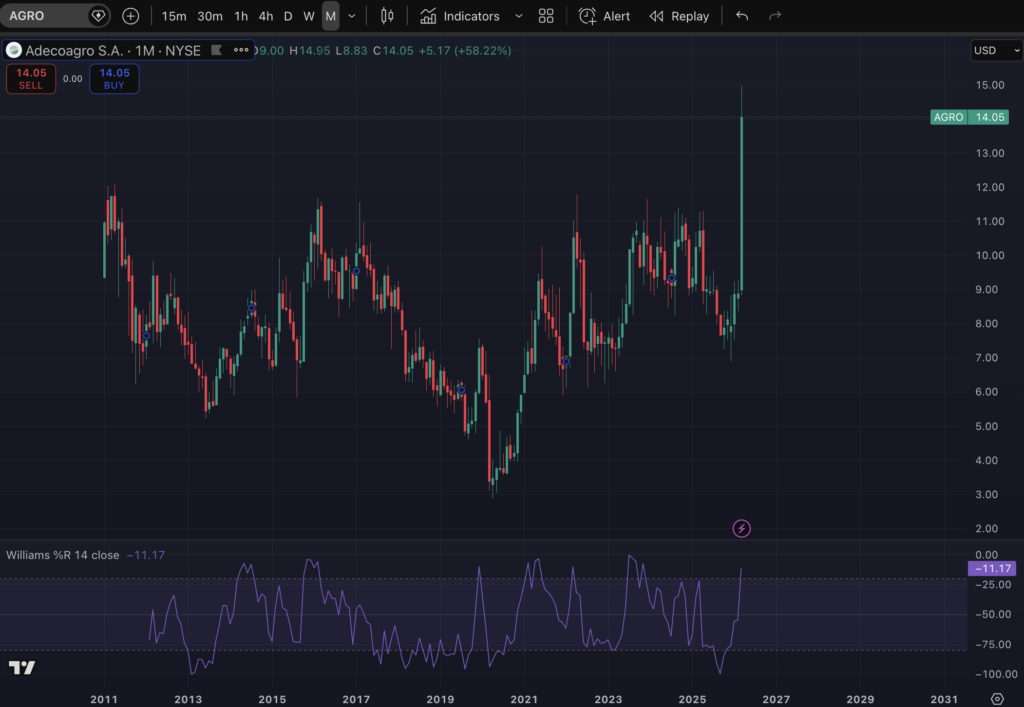
Task: Expand the timeframe dropdown chevron
Action: pos(352,16)
